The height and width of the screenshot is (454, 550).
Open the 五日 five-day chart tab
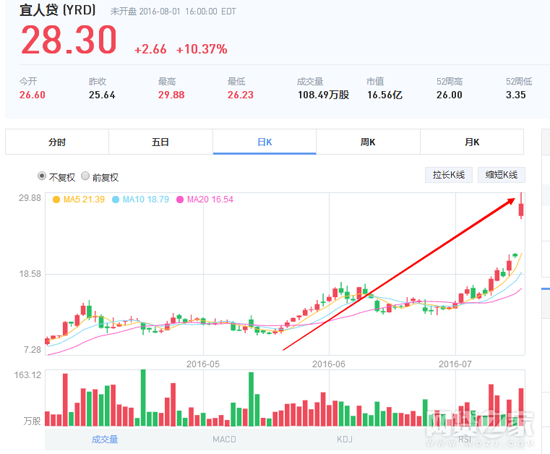(160, 142)
